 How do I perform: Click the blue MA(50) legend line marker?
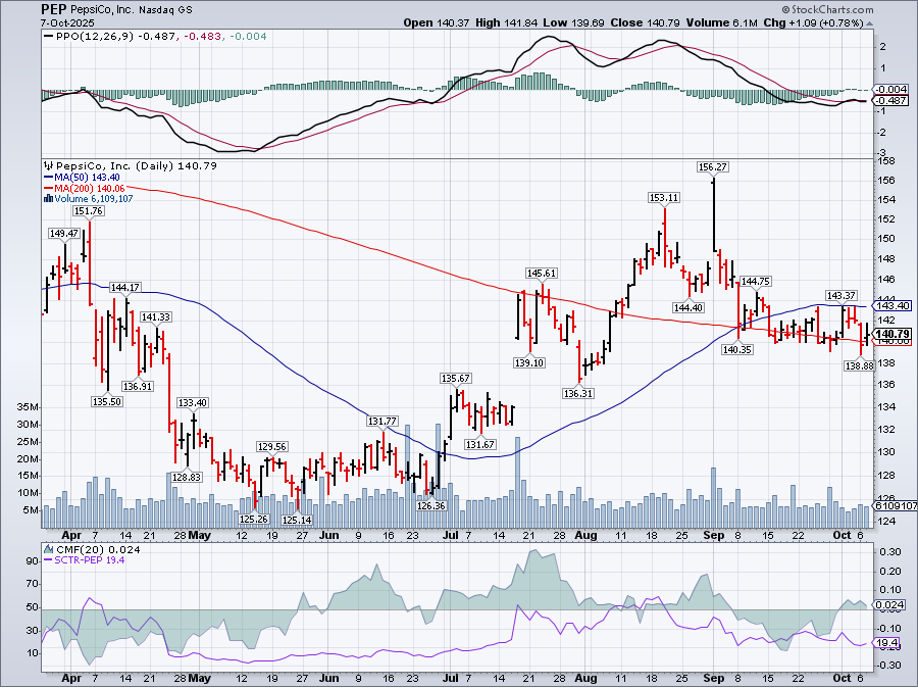pyautogui.click(x=46, y=177)
